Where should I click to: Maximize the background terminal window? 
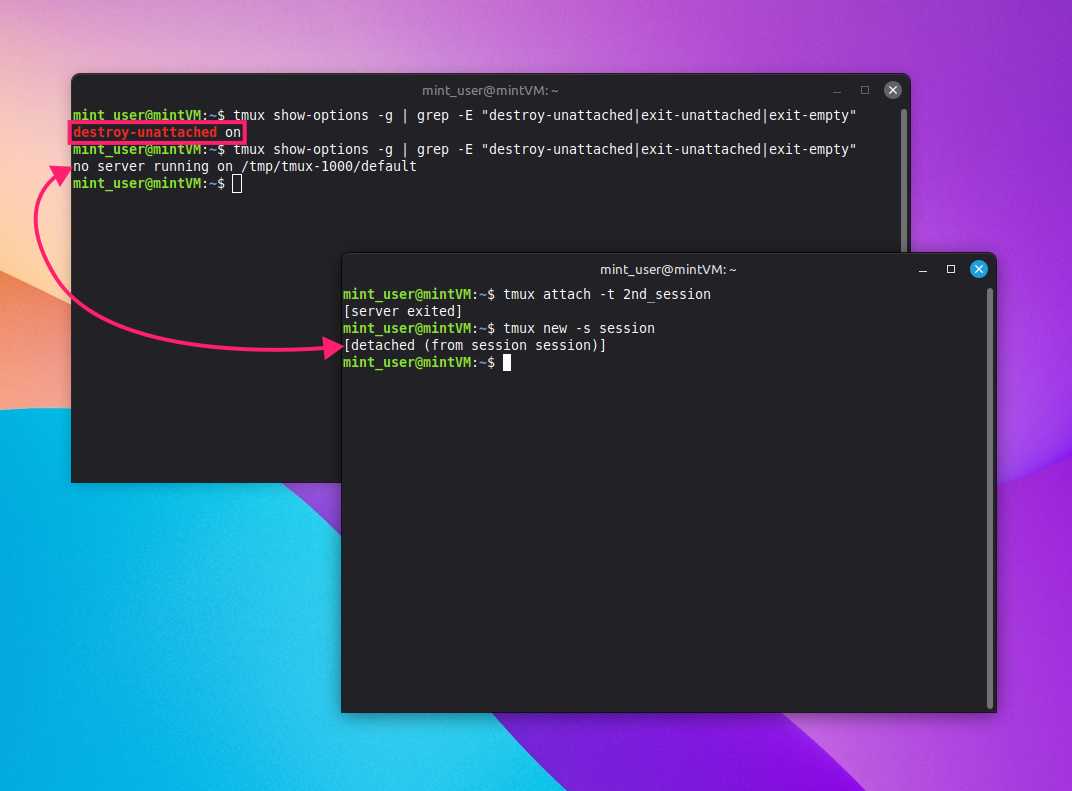coord(865,90)
